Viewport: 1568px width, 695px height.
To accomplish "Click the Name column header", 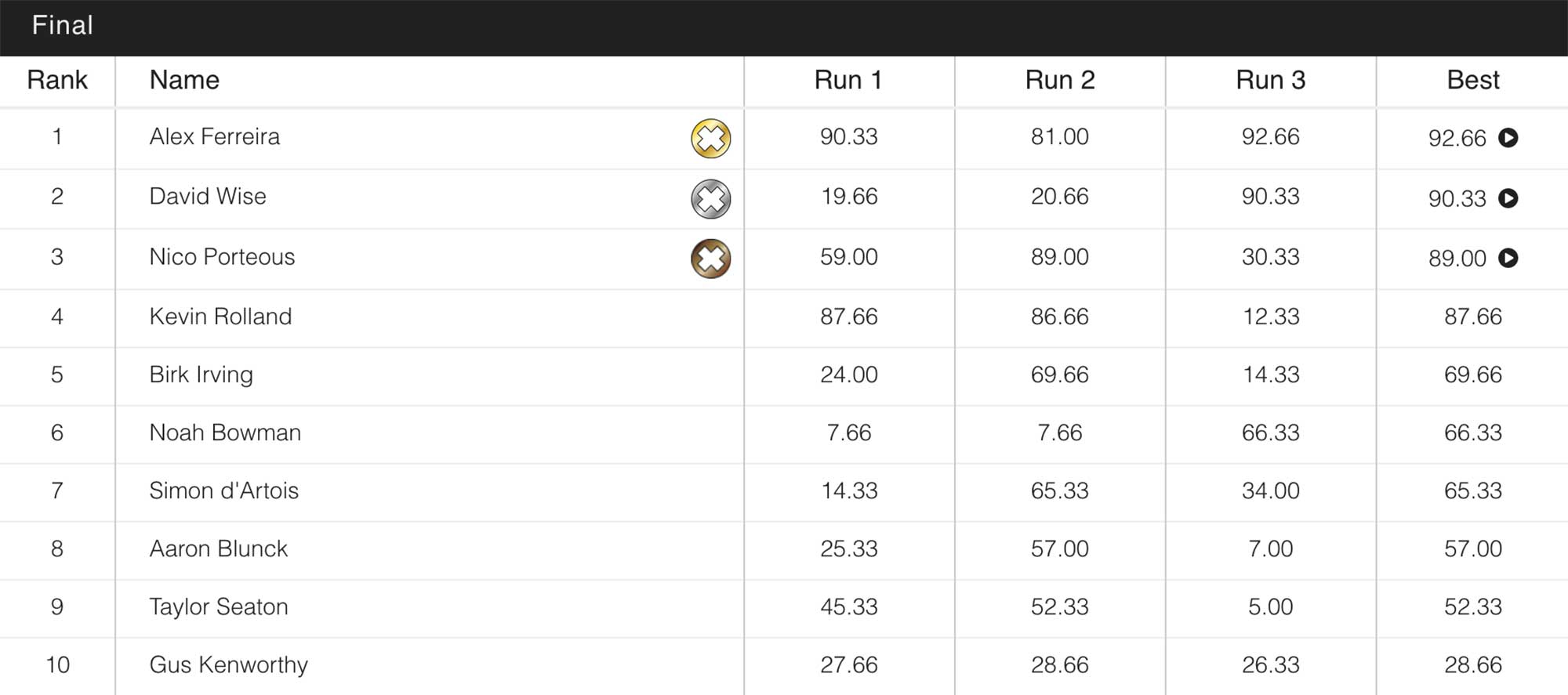I will (184, 80).
